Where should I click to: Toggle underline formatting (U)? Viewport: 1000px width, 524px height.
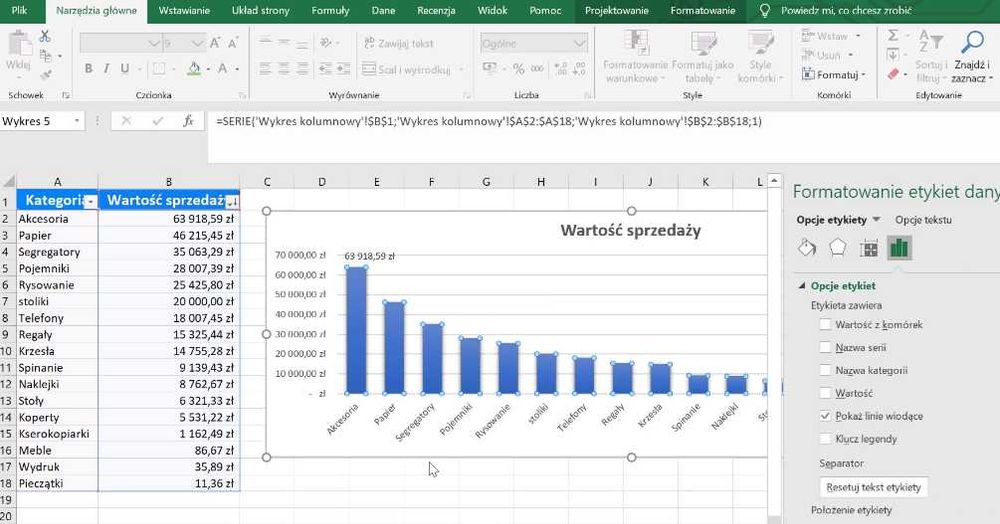124,69
